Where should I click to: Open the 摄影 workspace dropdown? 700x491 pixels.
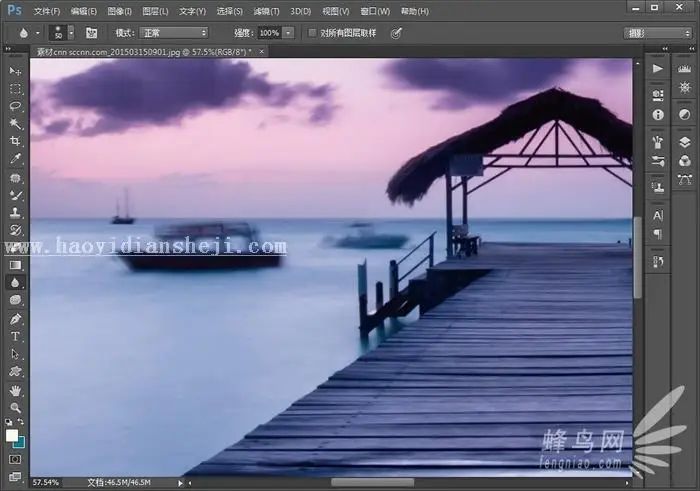(x=657, y=33)
